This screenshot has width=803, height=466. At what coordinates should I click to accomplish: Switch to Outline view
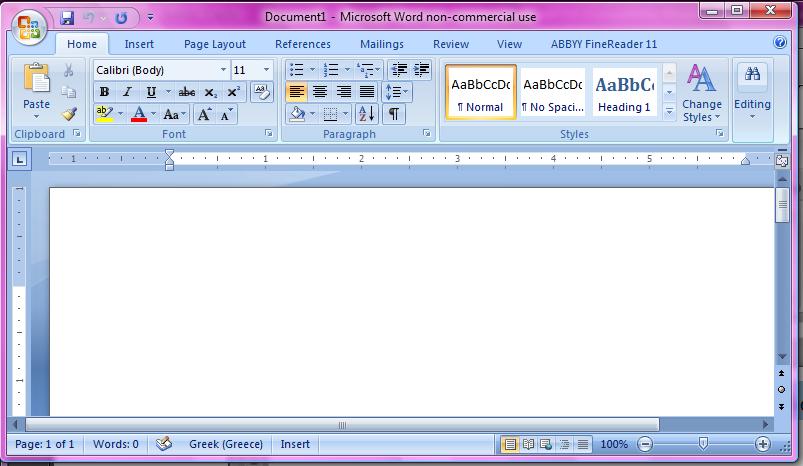[564, 444]
